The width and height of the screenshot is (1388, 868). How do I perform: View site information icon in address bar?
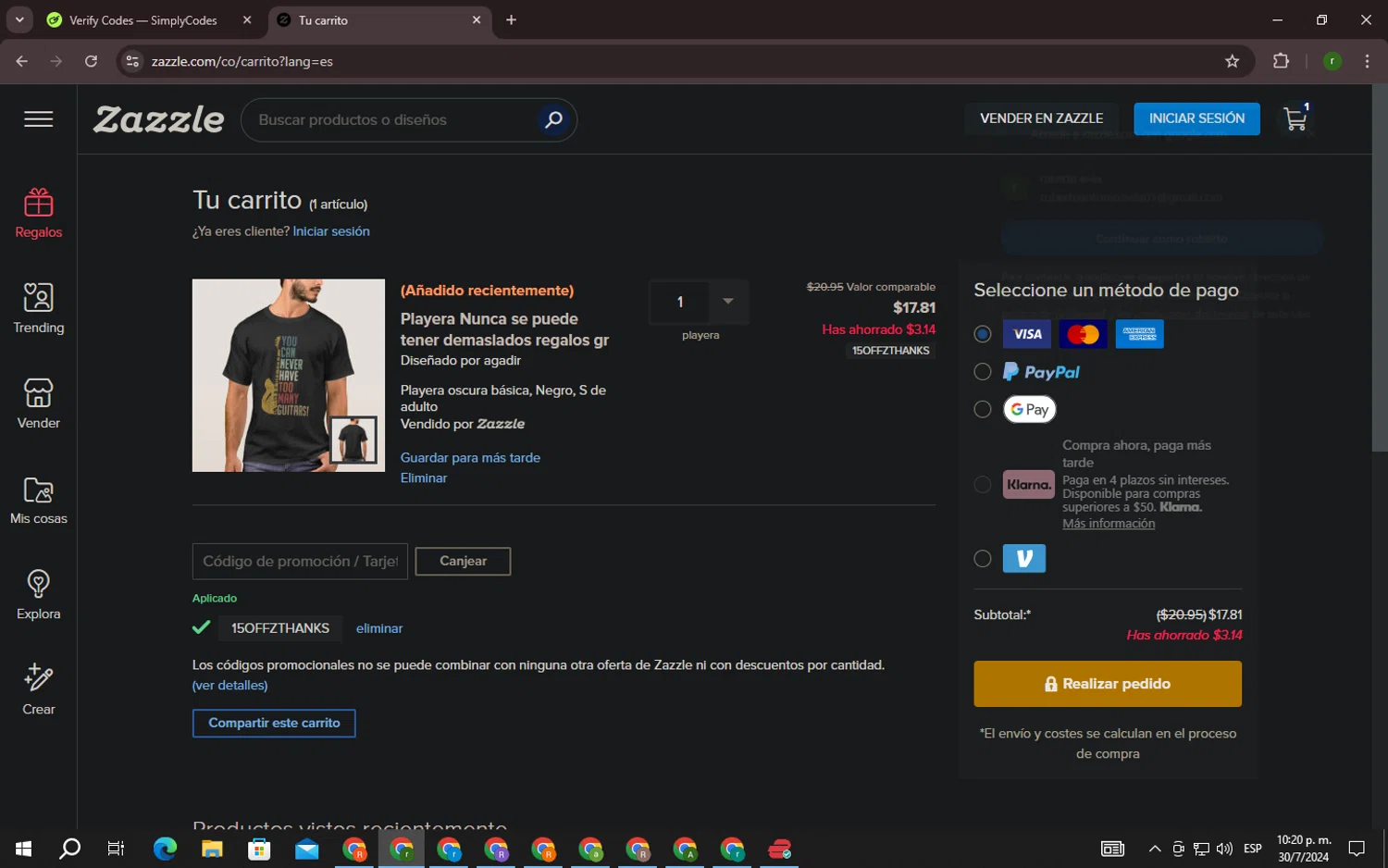click(x=132, y=61)
